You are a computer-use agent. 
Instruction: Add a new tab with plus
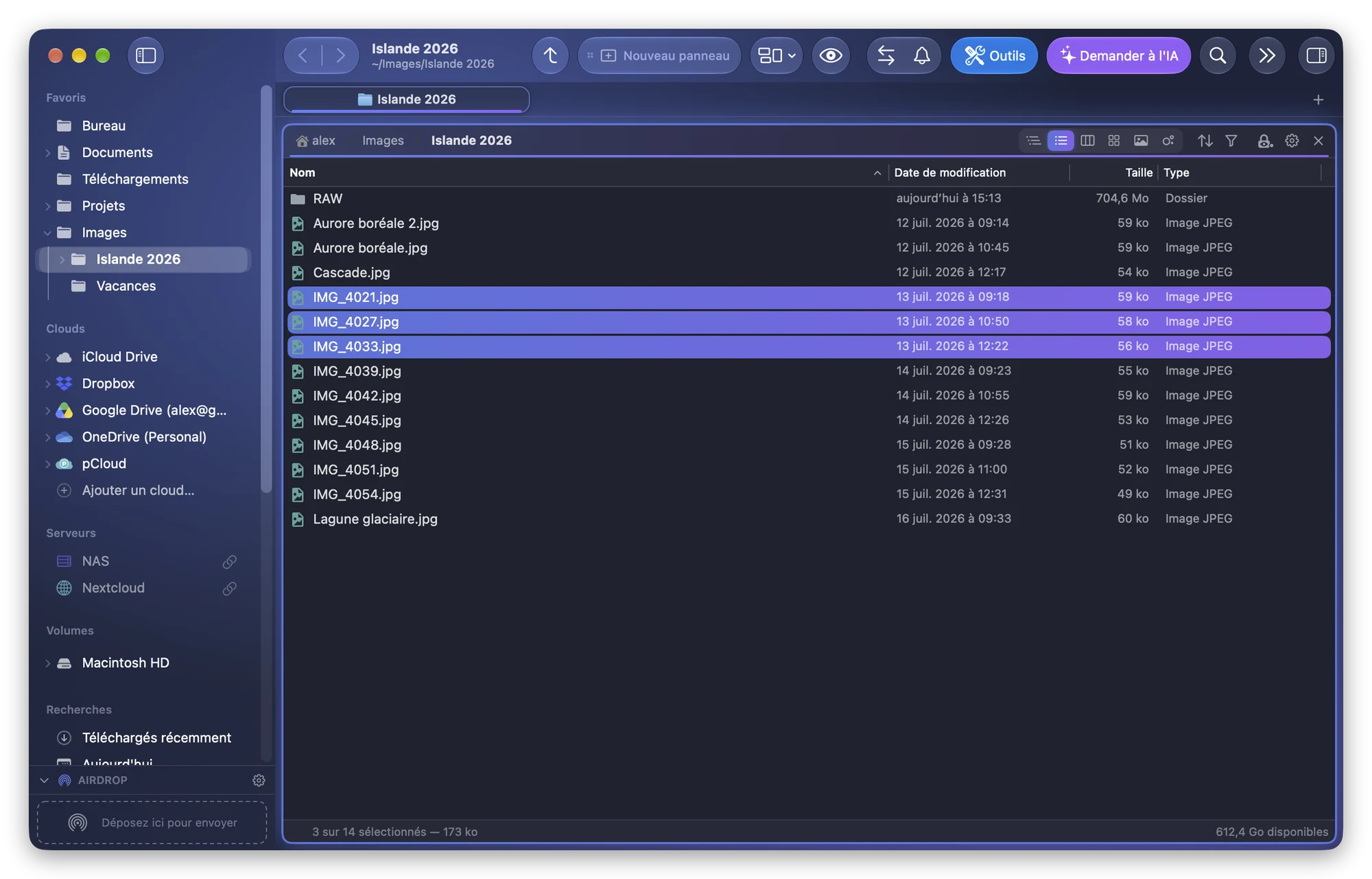[1318, 100]
